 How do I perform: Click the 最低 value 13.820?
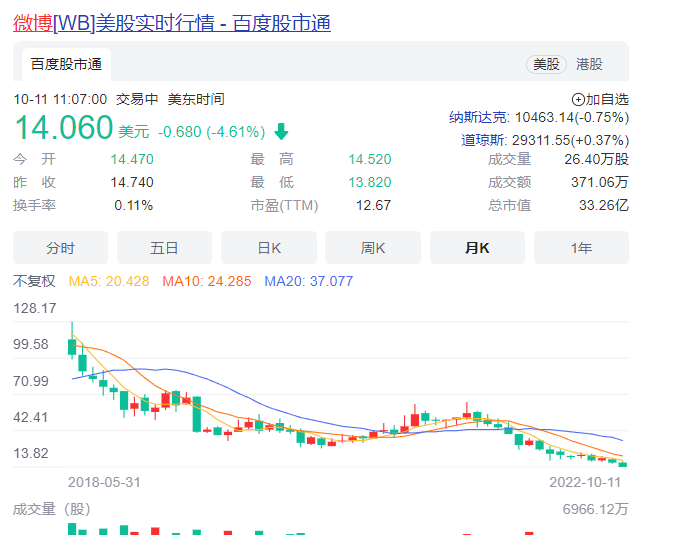[370, 182]
